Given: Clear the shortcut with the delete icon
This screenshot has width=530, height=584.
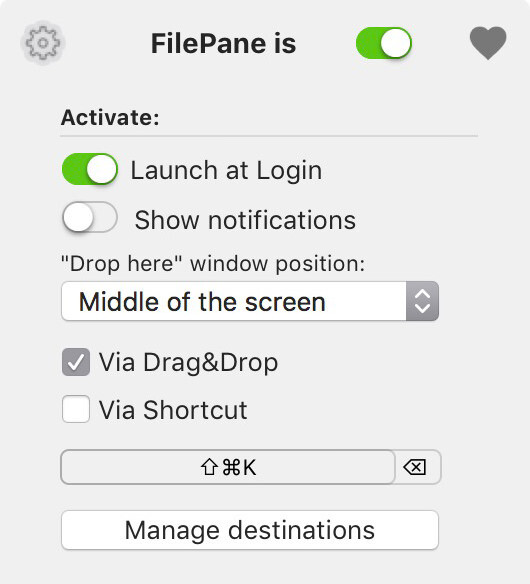Looking at the screenshot, I should click(x=415, y=467).
